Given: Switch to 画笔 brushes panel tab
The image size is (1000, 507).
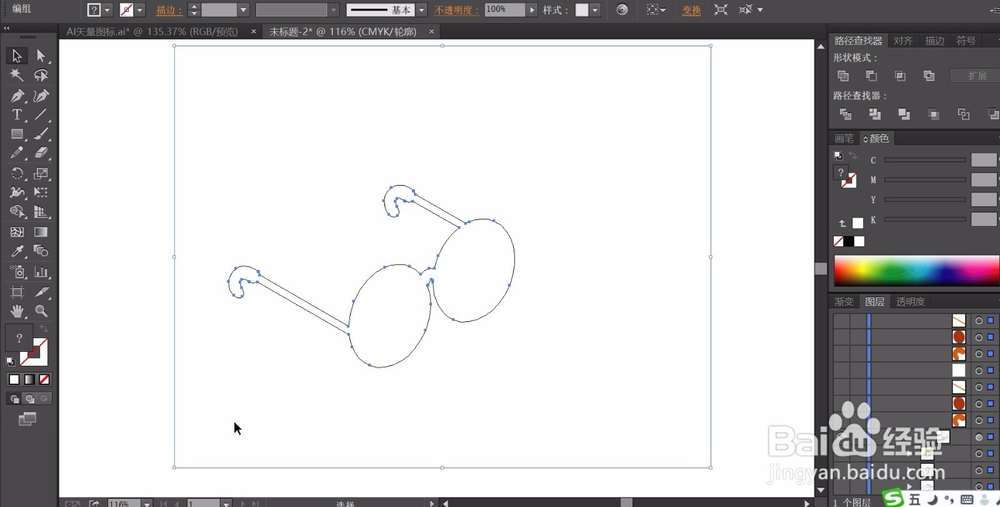Looking at the screenshot, I should [844, 138].
